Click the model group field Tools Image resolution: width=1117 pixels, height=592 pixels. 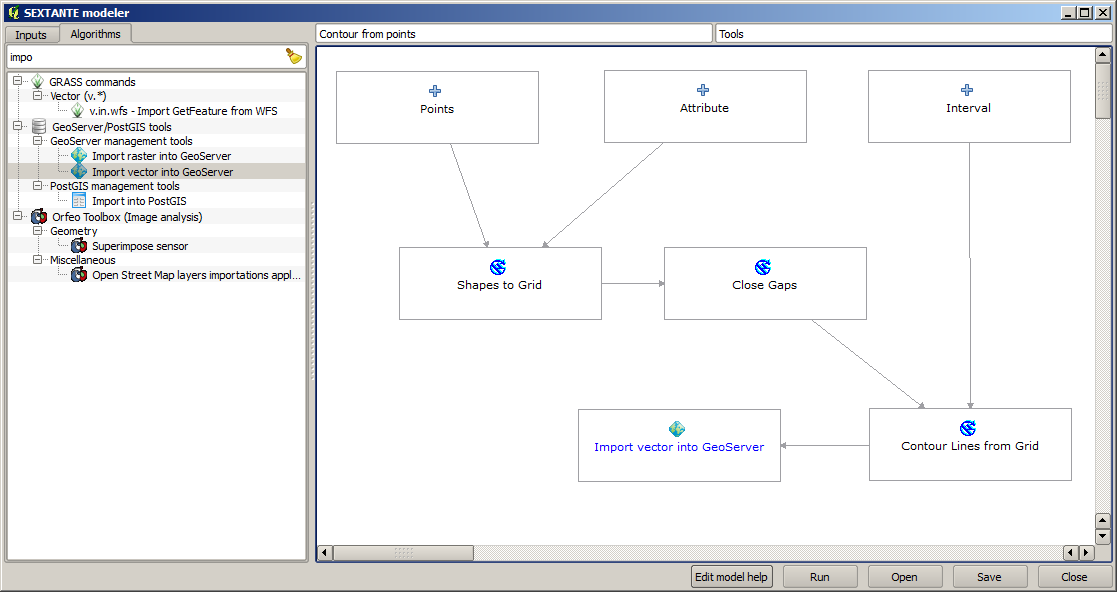914,33
